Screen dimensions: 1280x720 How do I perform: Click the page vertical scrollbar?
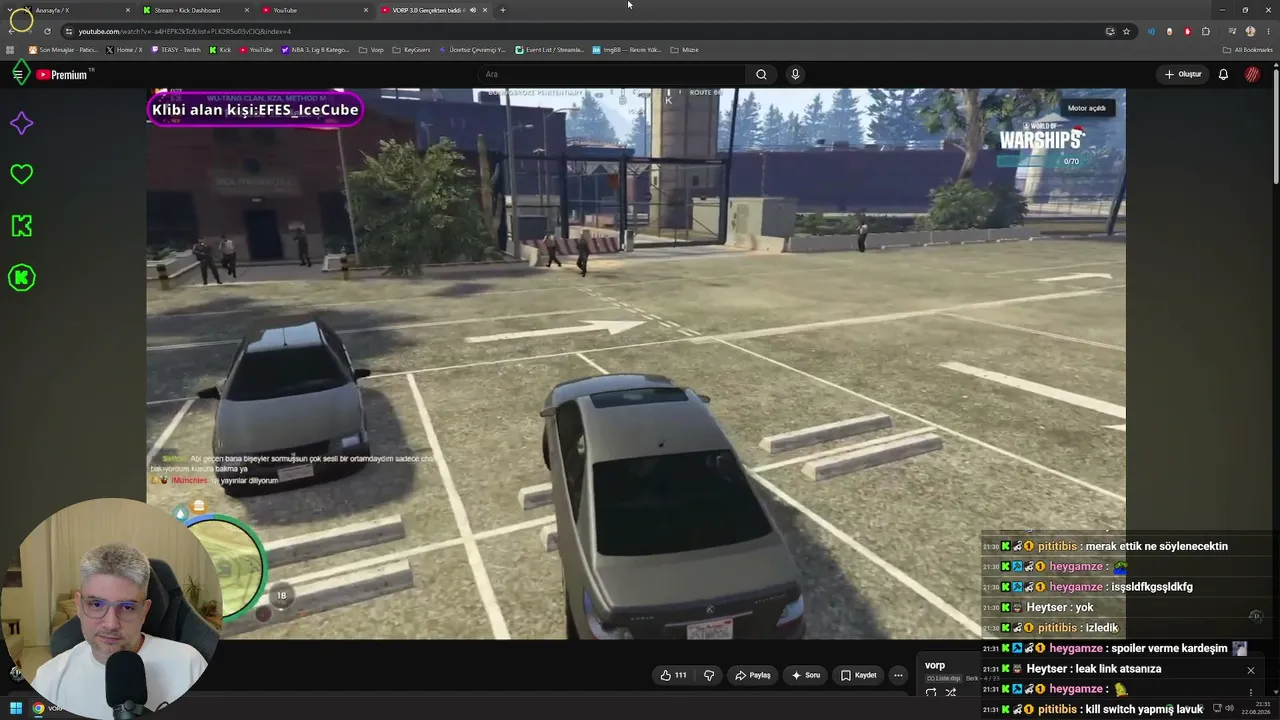[x=1276, y=122]
